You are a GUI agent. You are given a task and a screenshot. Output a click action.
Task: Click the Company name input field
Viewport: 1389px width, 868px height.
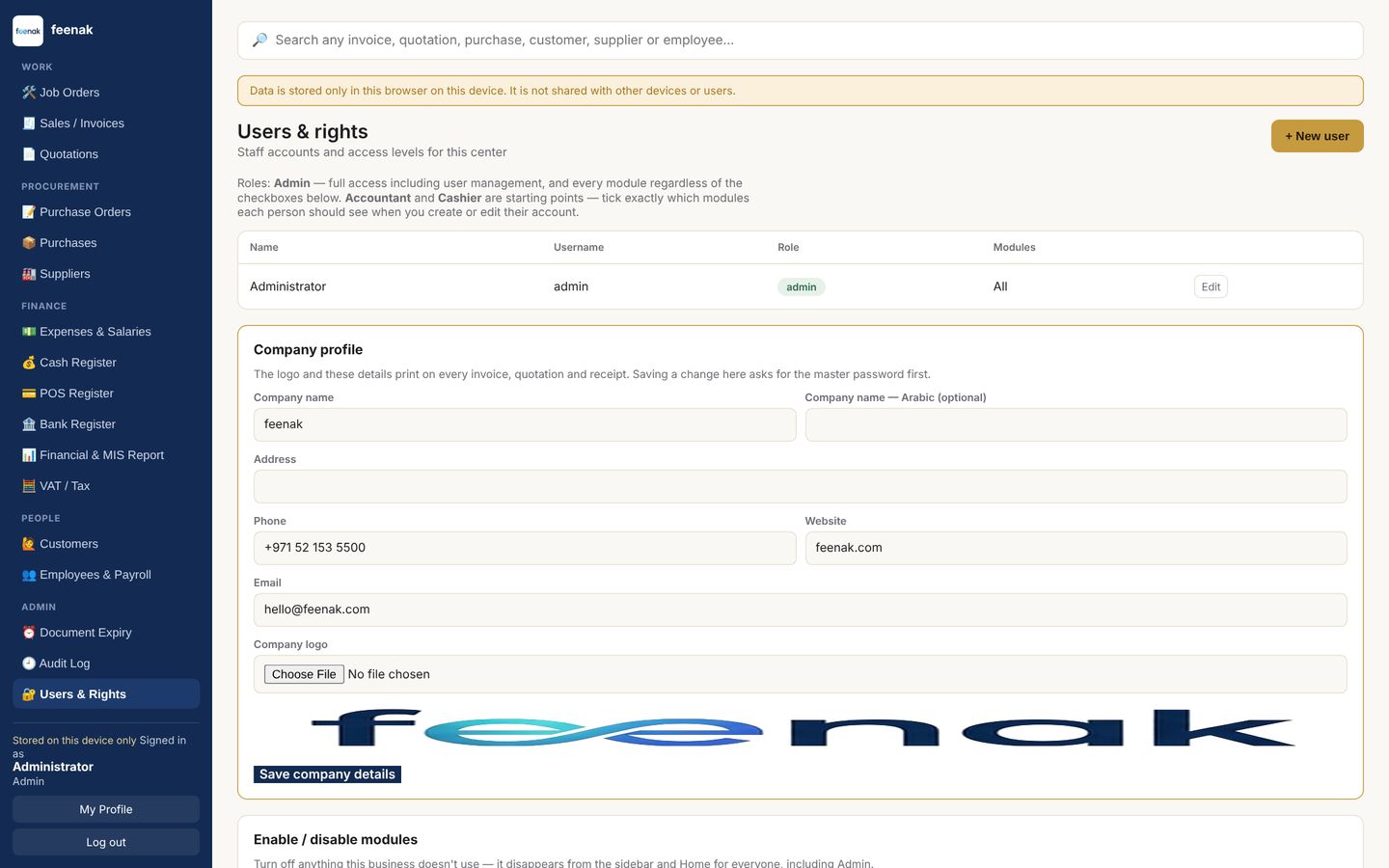coord(525,424)
